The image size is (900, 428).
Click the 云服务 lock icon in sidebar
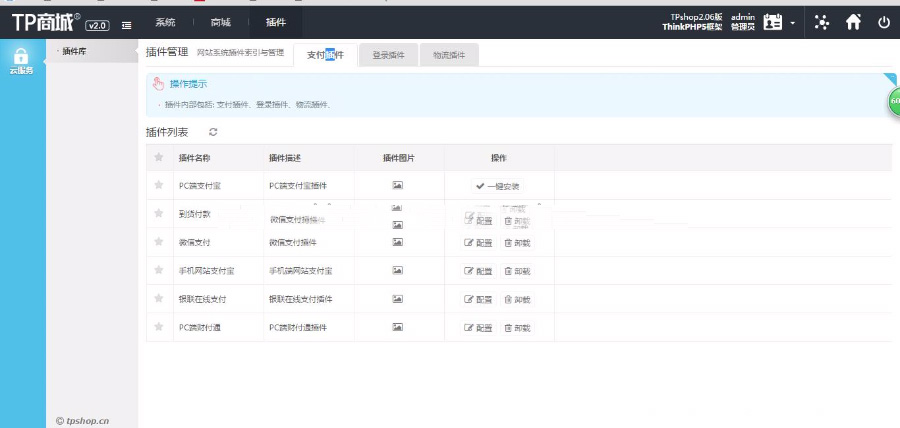click(22, 57)
